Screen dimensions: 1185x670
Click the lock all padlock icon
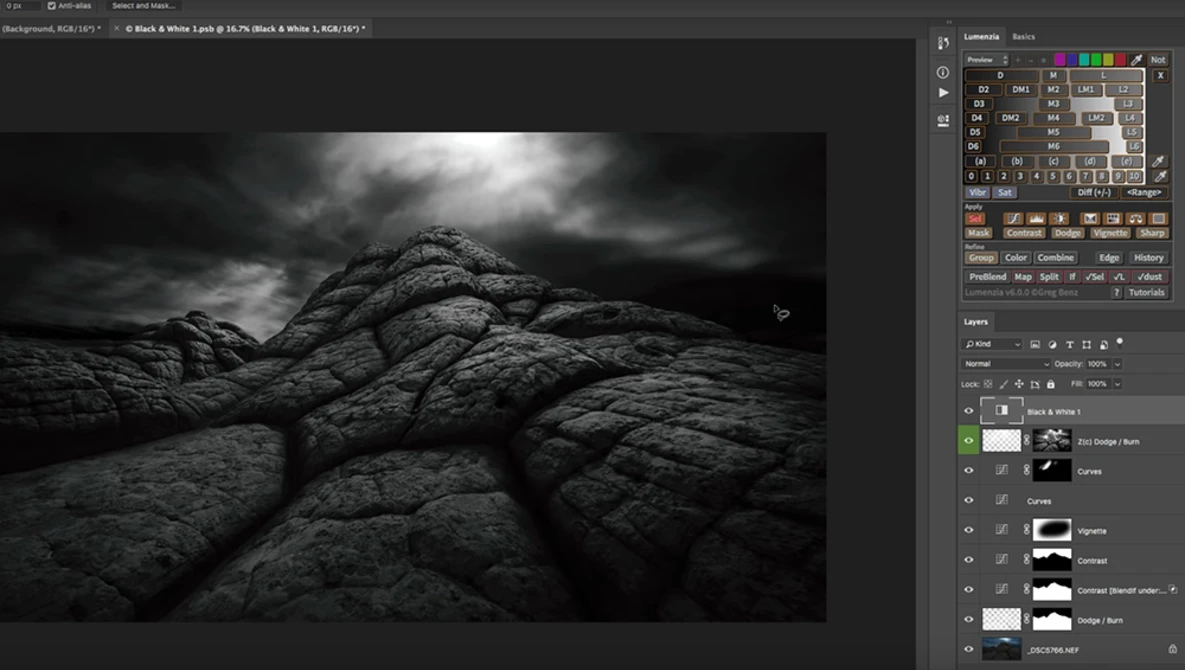[1050, 384]
